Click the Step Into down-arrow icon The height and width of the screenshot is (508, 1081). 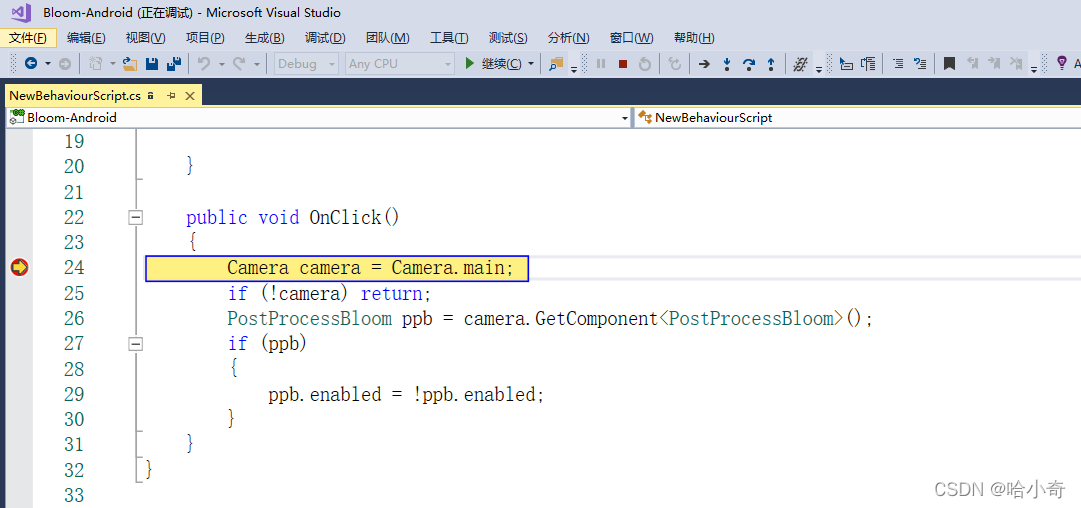(727, 63)
